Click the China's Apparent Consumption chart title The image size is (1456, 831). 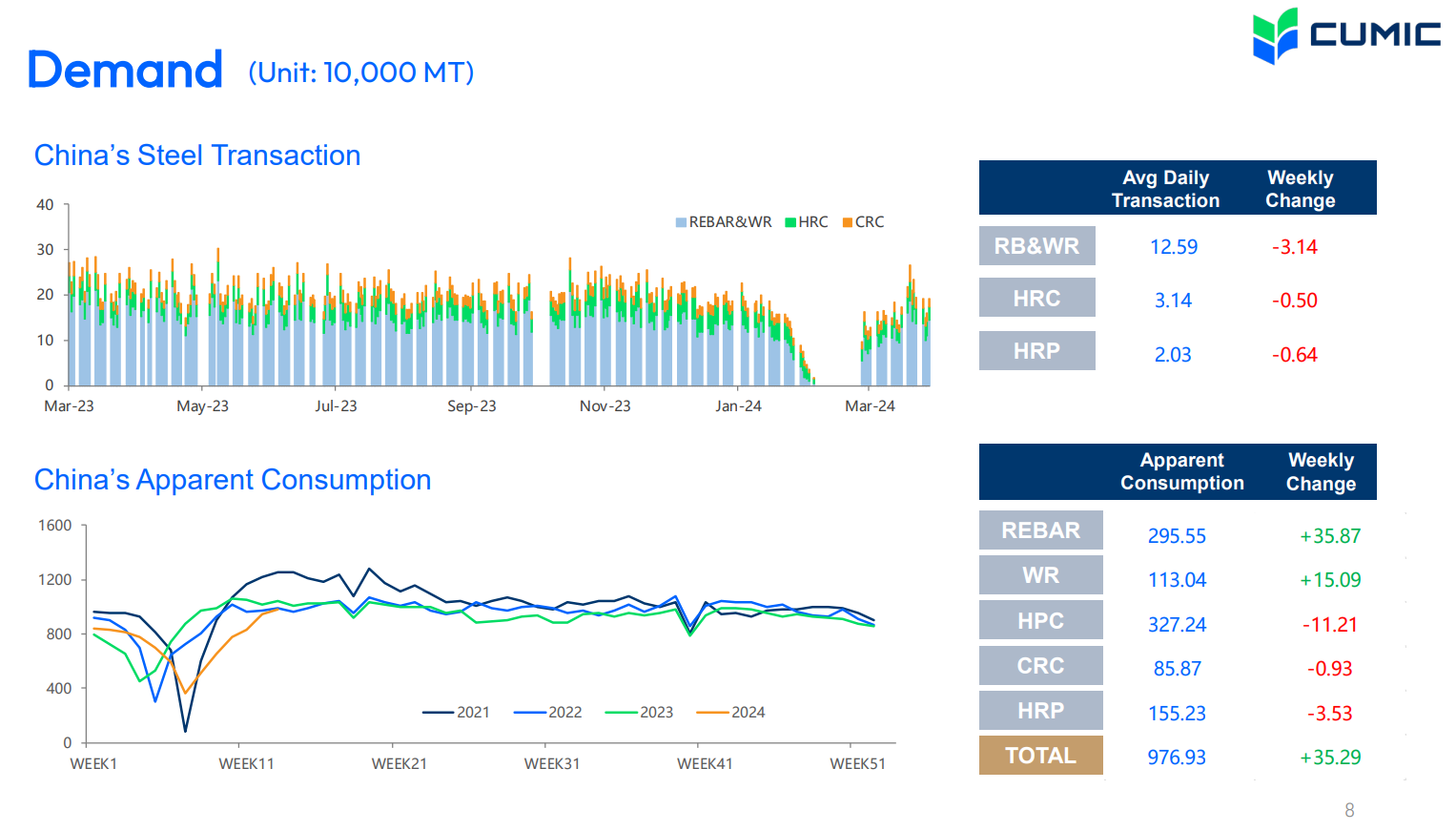pyautogui.click(x=233, y=480)
